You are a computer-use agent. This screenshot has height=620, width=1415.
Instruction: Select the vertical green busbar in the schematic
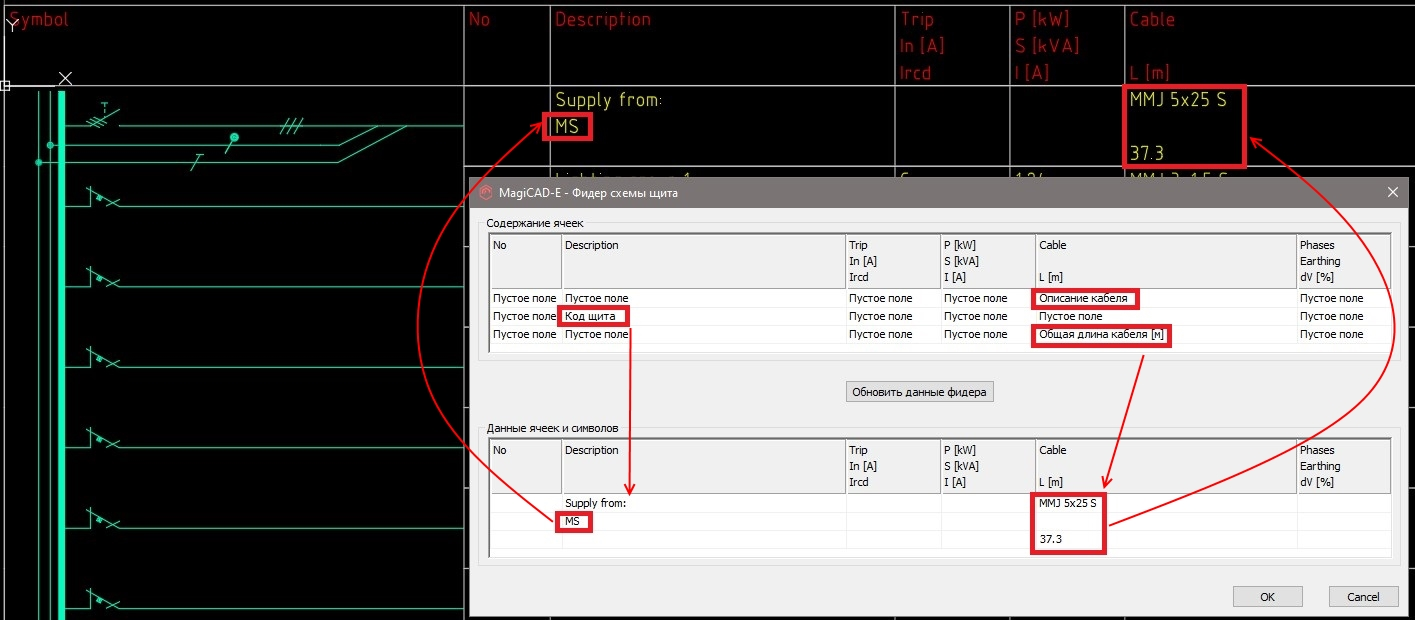(61, 350)
